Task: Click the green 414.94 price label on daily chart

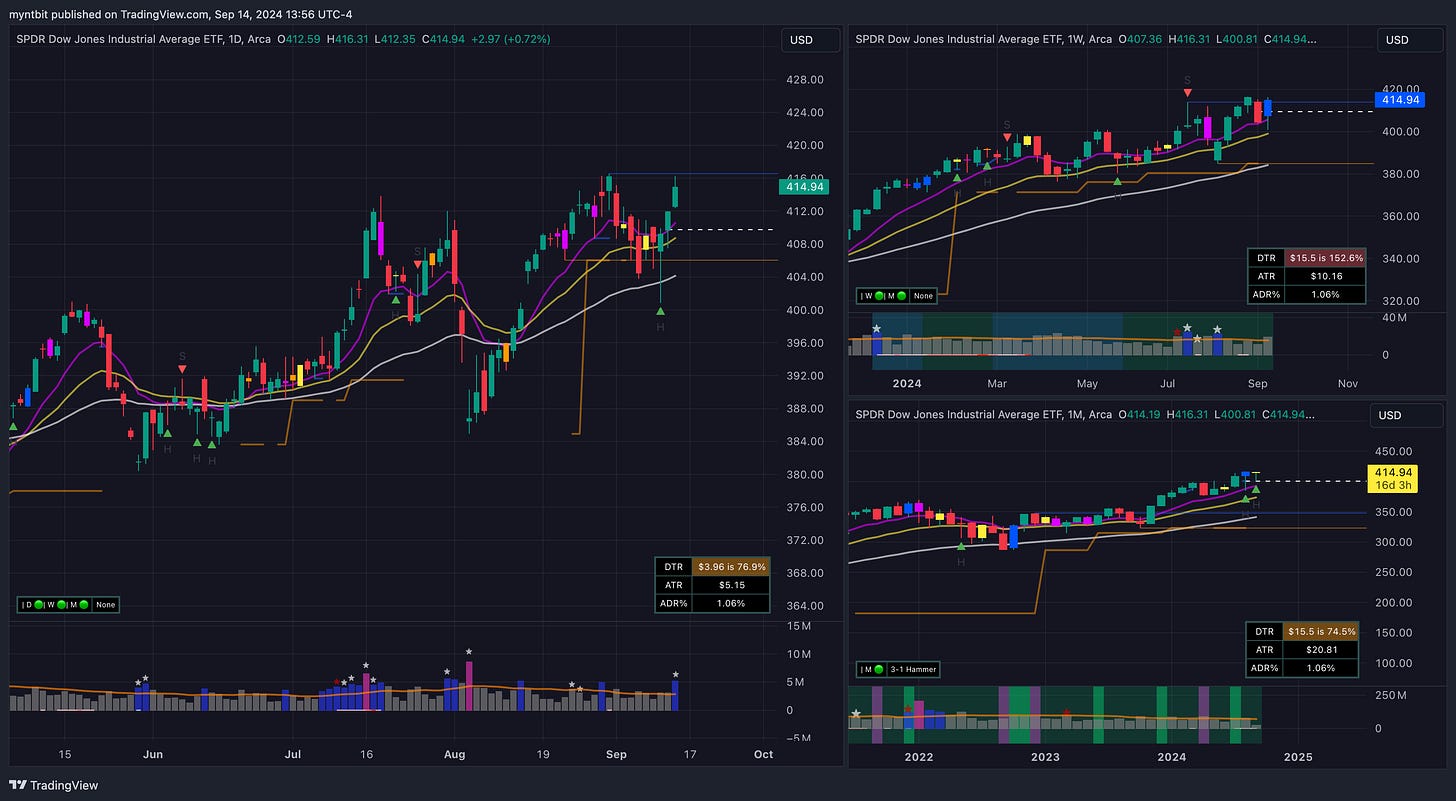Action: (805, 186)
